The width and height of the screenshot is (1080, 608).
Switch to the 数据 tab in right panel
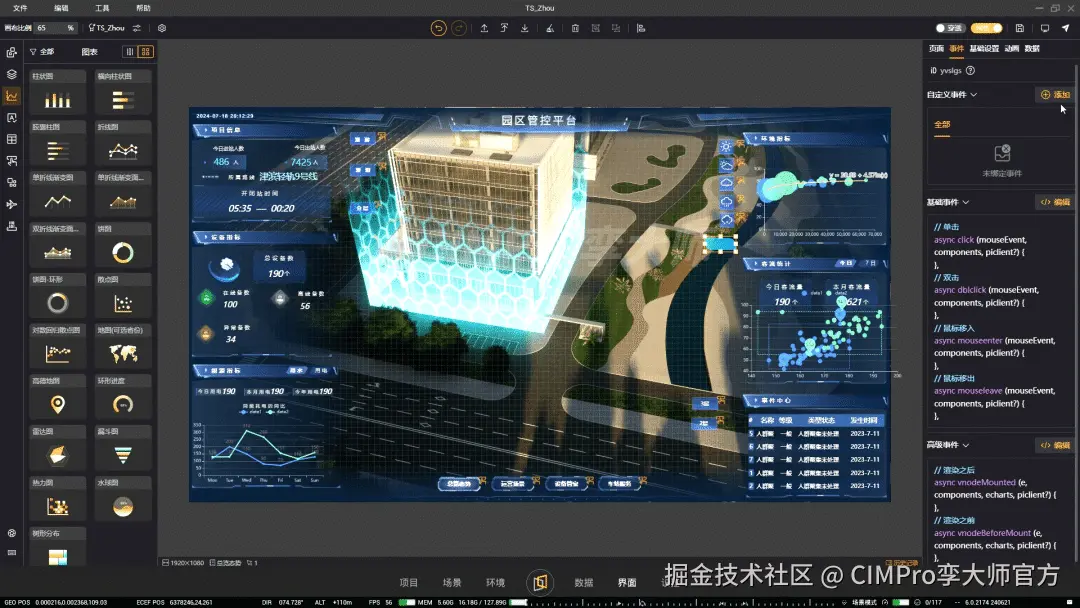pos(1032,48)
